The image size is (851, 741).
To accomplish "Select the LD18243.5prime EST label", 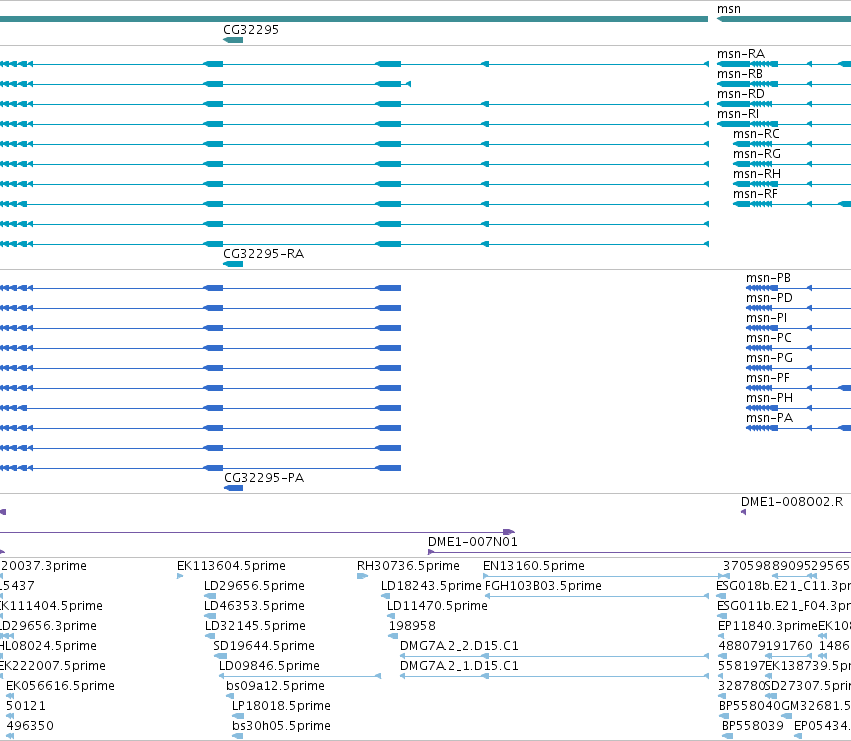I will [431, 586].
